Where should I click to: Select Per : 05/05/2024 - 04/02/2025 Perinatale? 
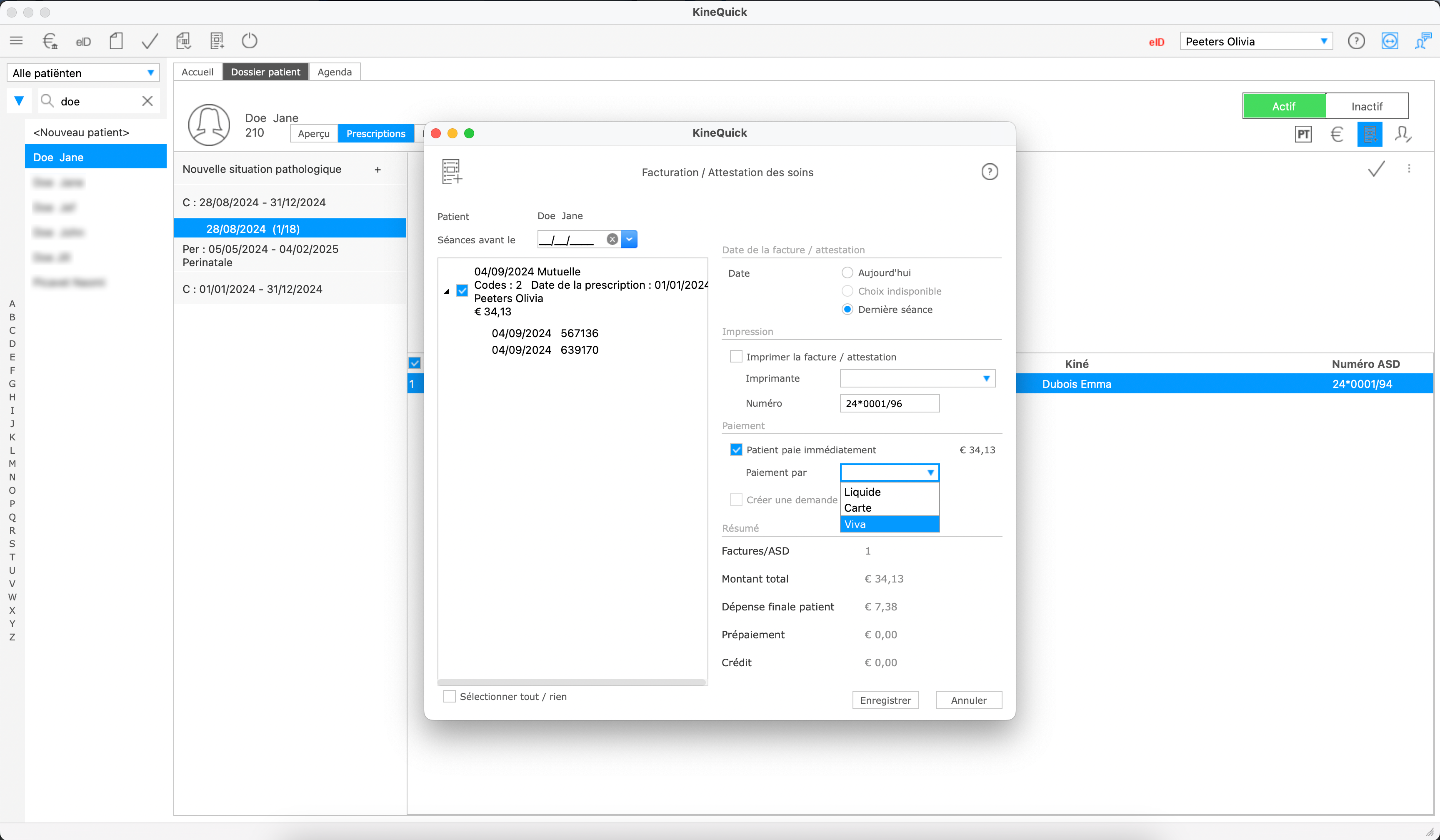tap(290, 255)
